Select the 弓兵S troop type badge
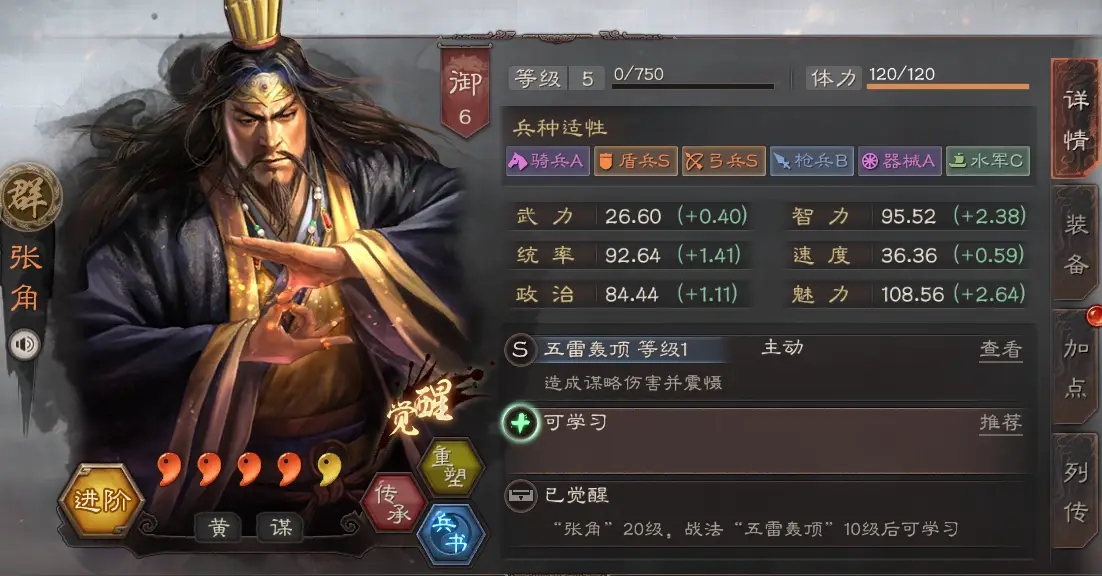 723,161
